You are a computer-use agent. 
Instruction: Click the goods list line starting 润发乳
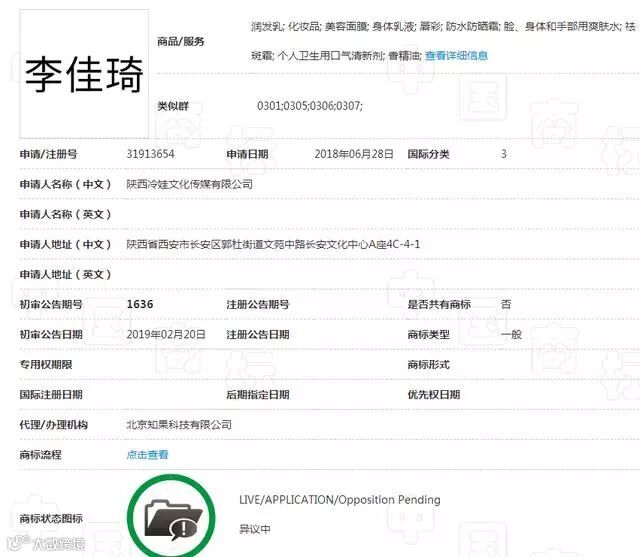(444, 27)
